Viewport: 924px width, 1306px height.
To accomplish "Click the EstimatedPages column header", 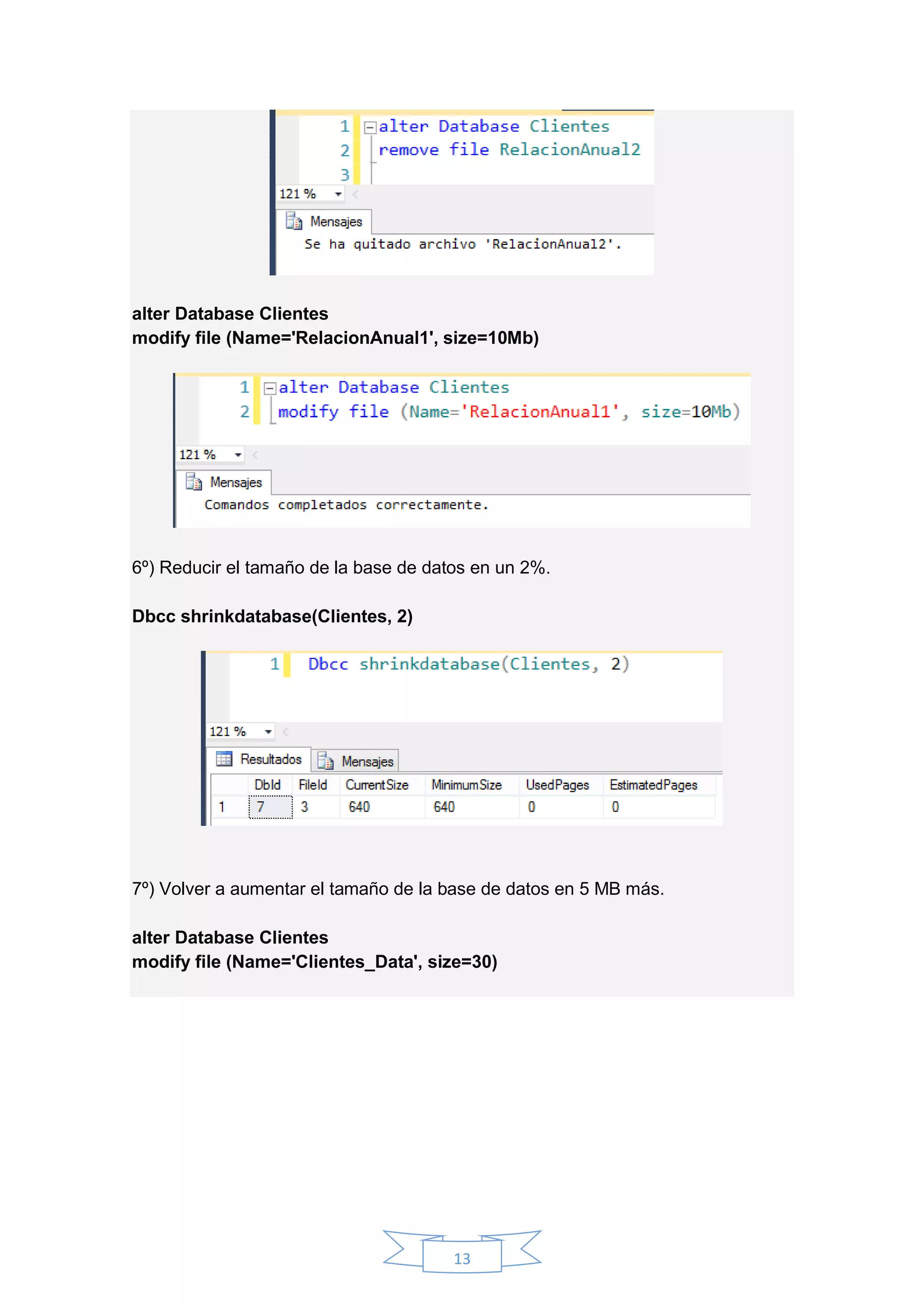I will pyautogui.click(x=653, y=785).
